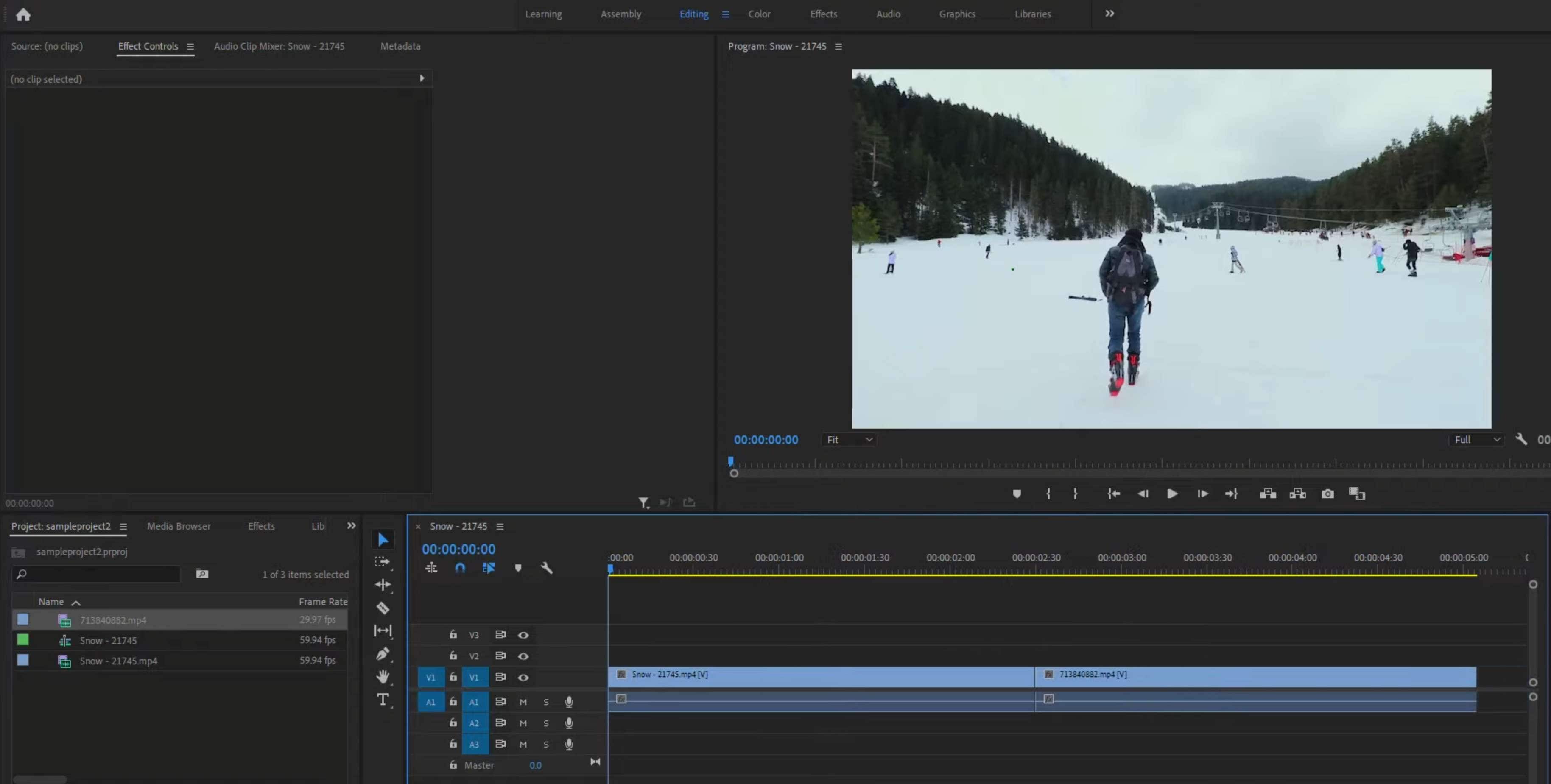This screenshot has height=784, width=1551.
Task: Select the Pen tool
Action: (x=382, y=654)
